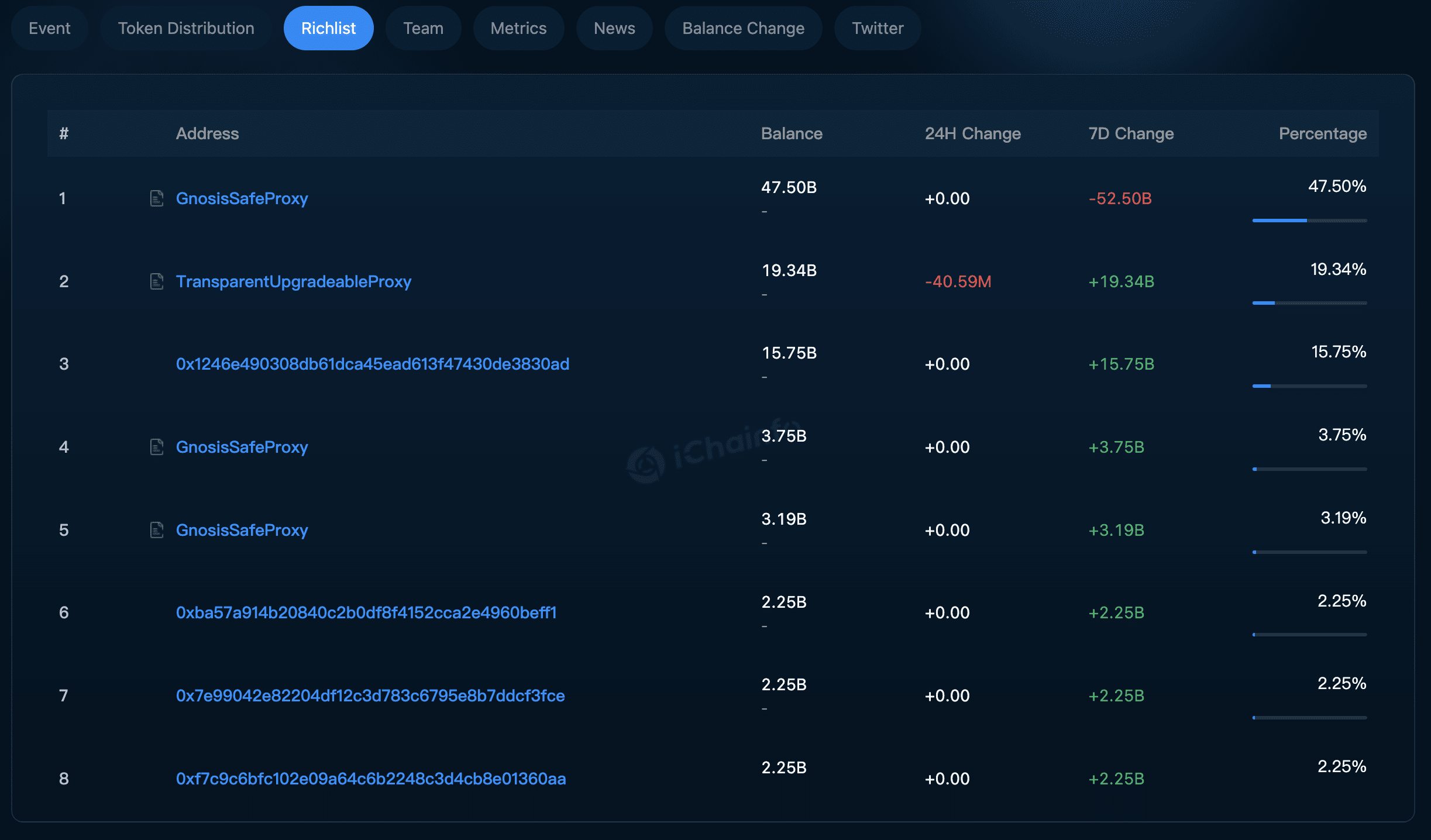
Task: Open the Metrics tab
Action: [518, 27]
